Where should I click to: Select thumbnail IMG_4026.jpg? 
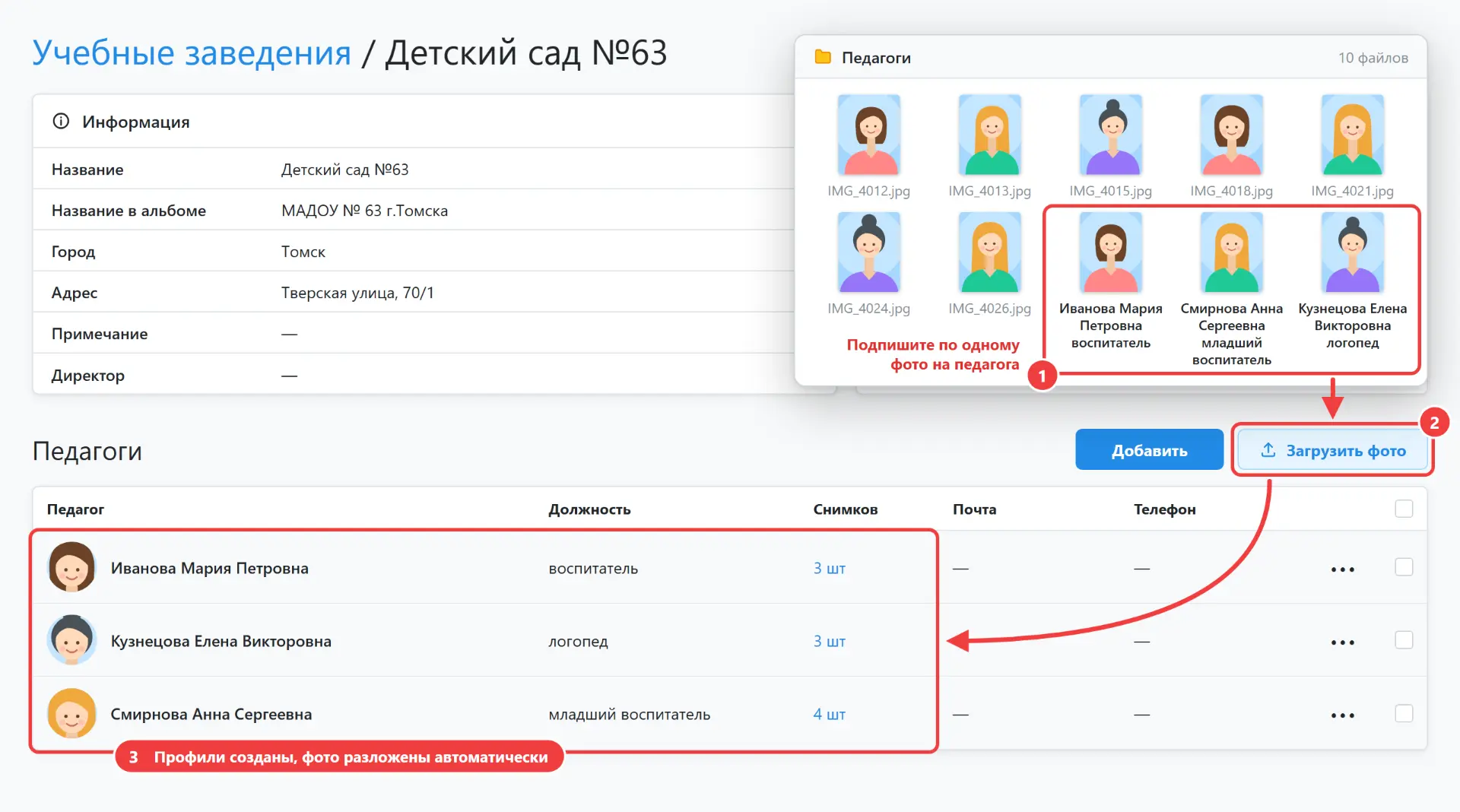[x=989, y=252]
